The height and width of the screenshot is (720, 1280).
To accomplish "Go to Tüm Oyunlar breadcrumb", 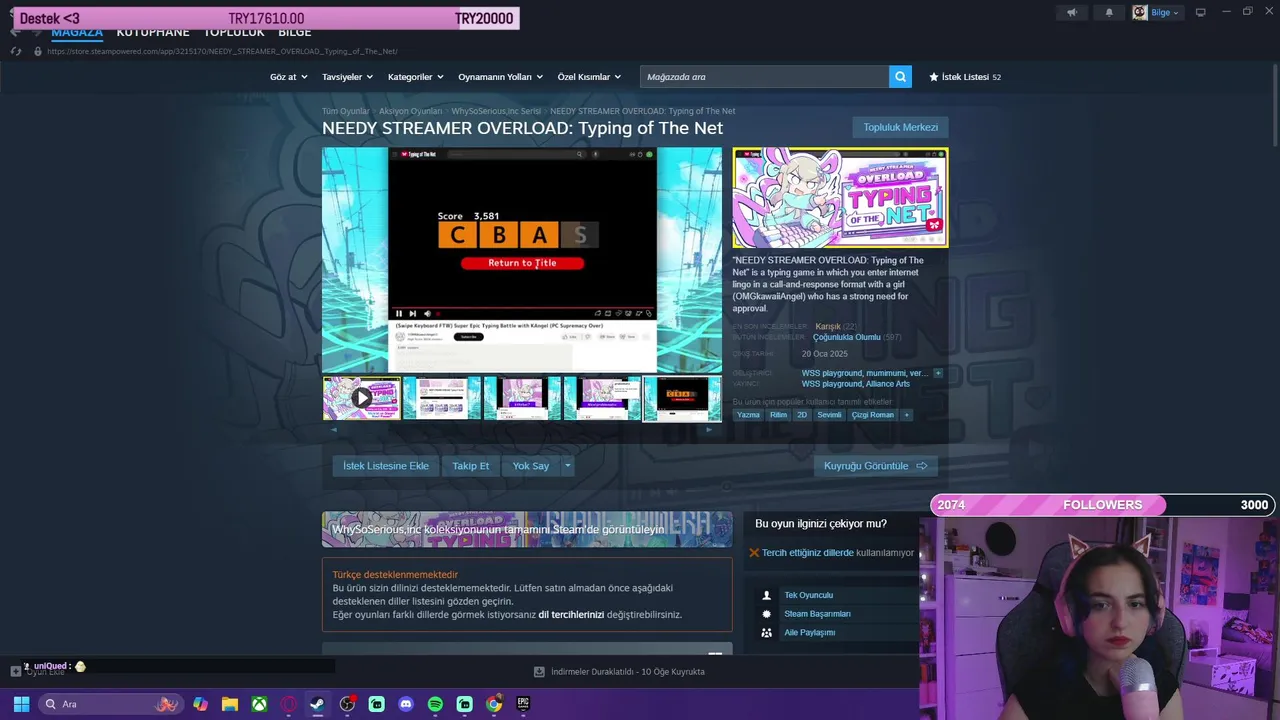I will (345, 111).
